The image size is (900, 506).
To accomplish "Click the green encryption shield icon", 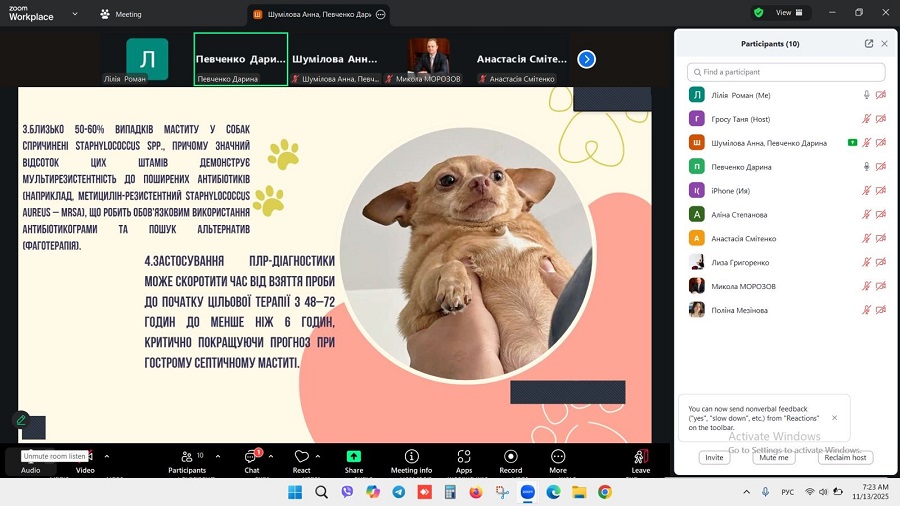I will 759,13.
